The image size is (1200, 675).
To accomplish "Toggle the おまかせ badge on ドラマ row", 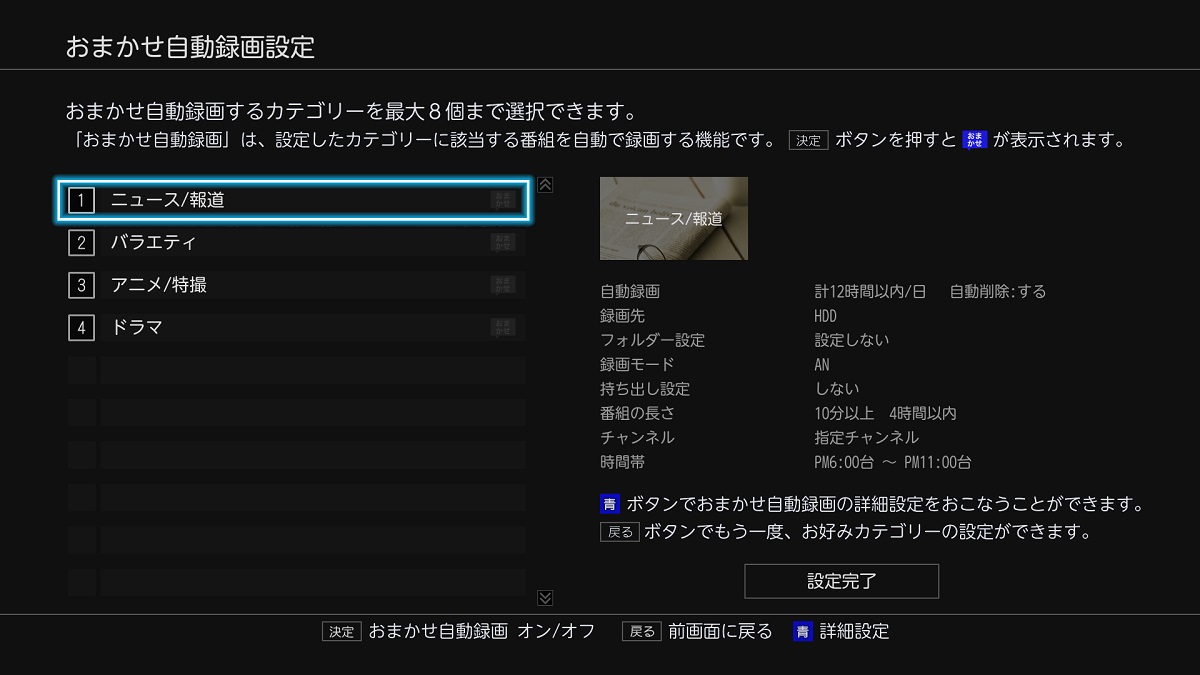I will coord(504,327).
